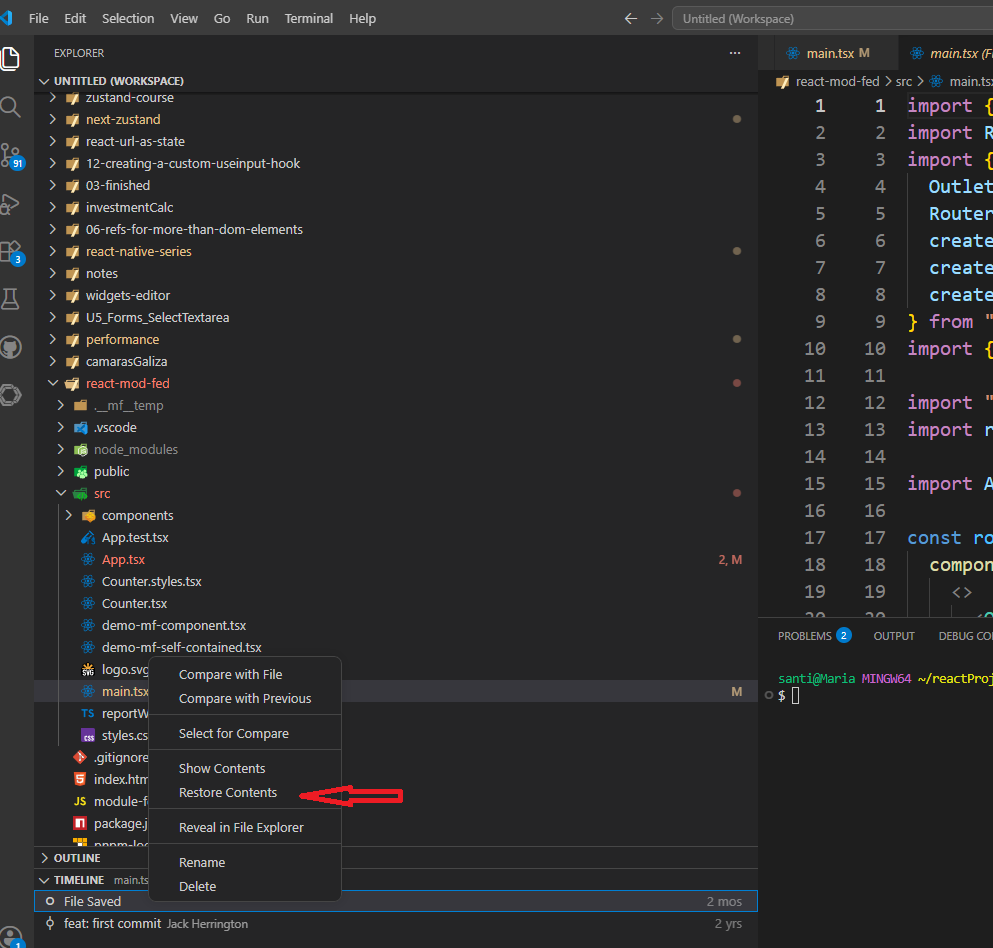This screenshot has width=993, height=948.
Task: Open the Help menu
Action: 362,19
